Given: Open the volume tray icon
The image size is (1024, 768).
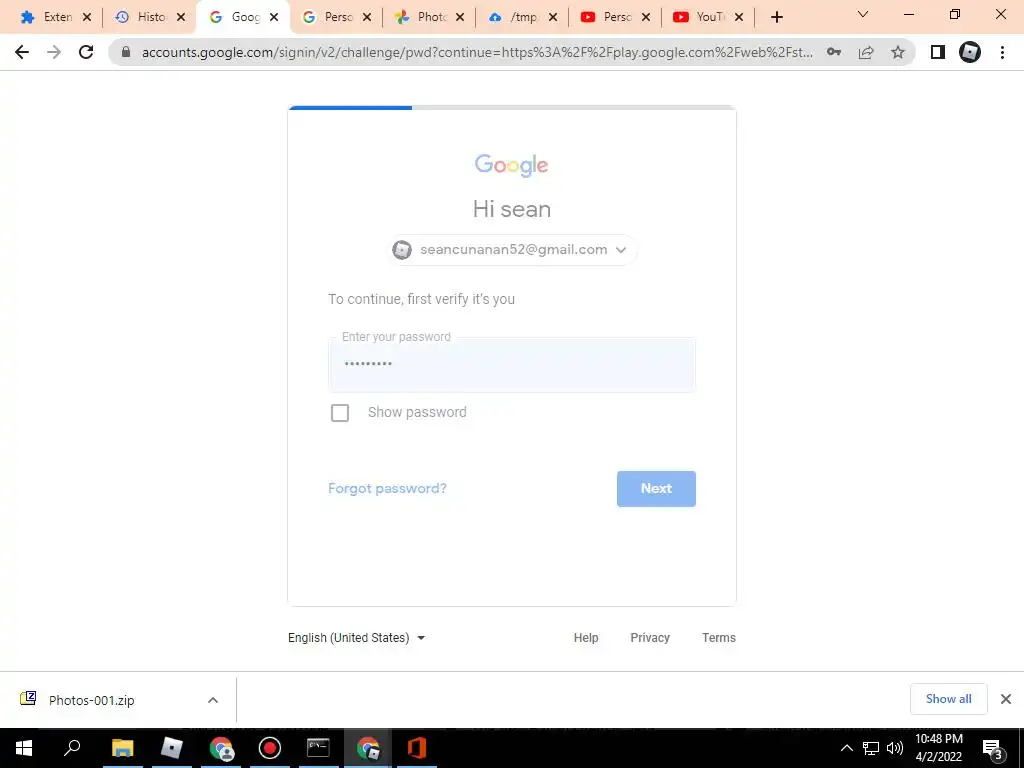Looking at the screenshot, I should click(895, 748).
